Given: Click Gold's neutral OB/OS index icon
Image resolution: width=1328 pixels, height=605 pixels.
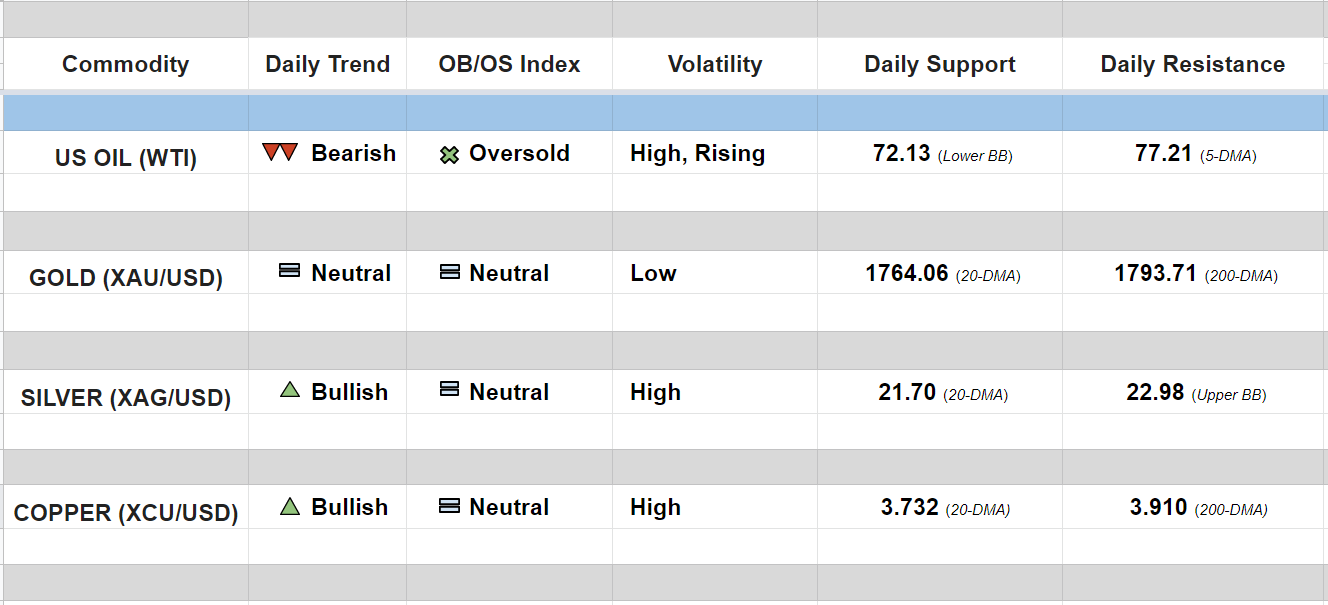Looking at the screenshot, I should [x=450, y=272].
